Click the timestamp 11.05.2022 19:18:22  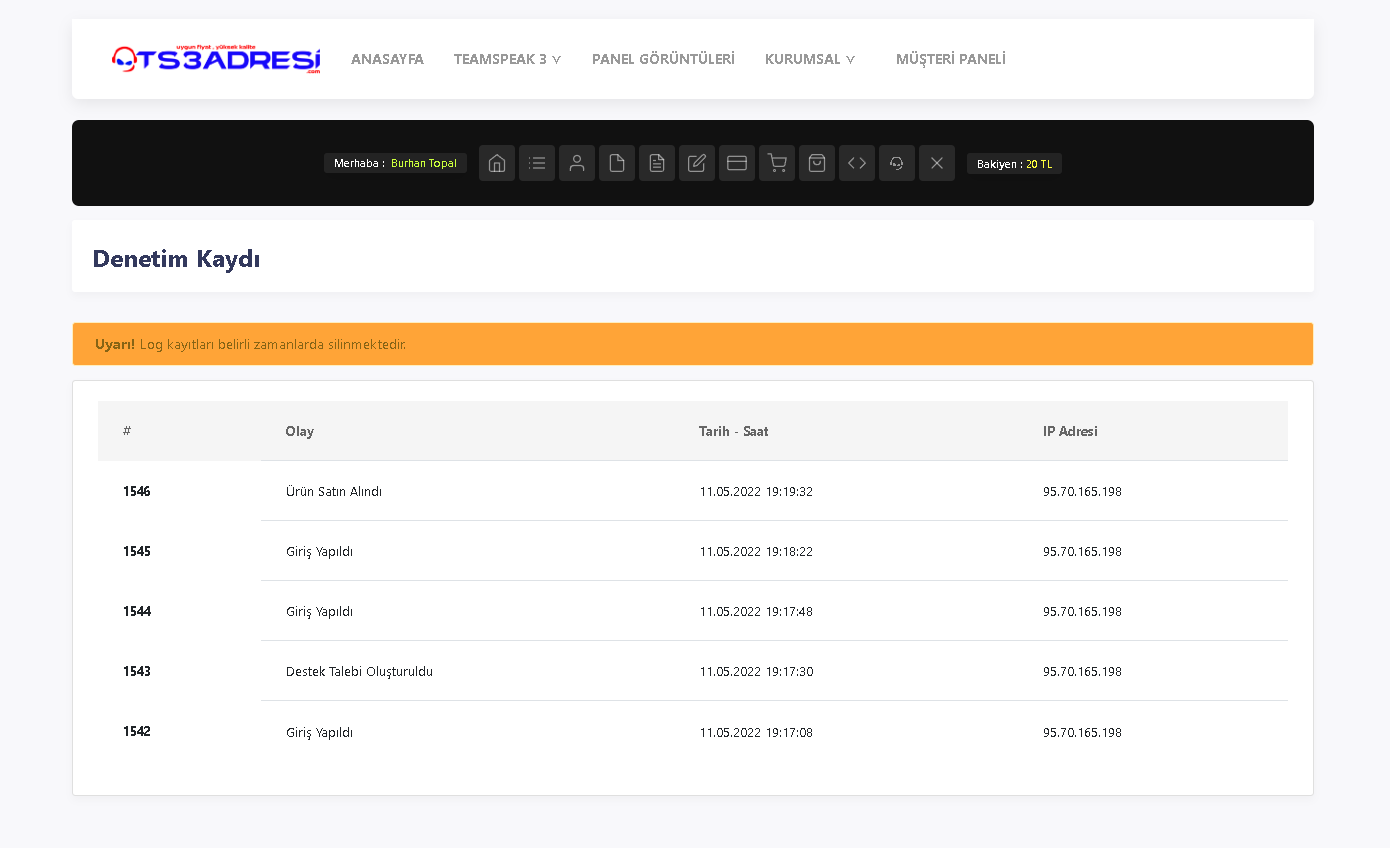(x=756, y=551)
